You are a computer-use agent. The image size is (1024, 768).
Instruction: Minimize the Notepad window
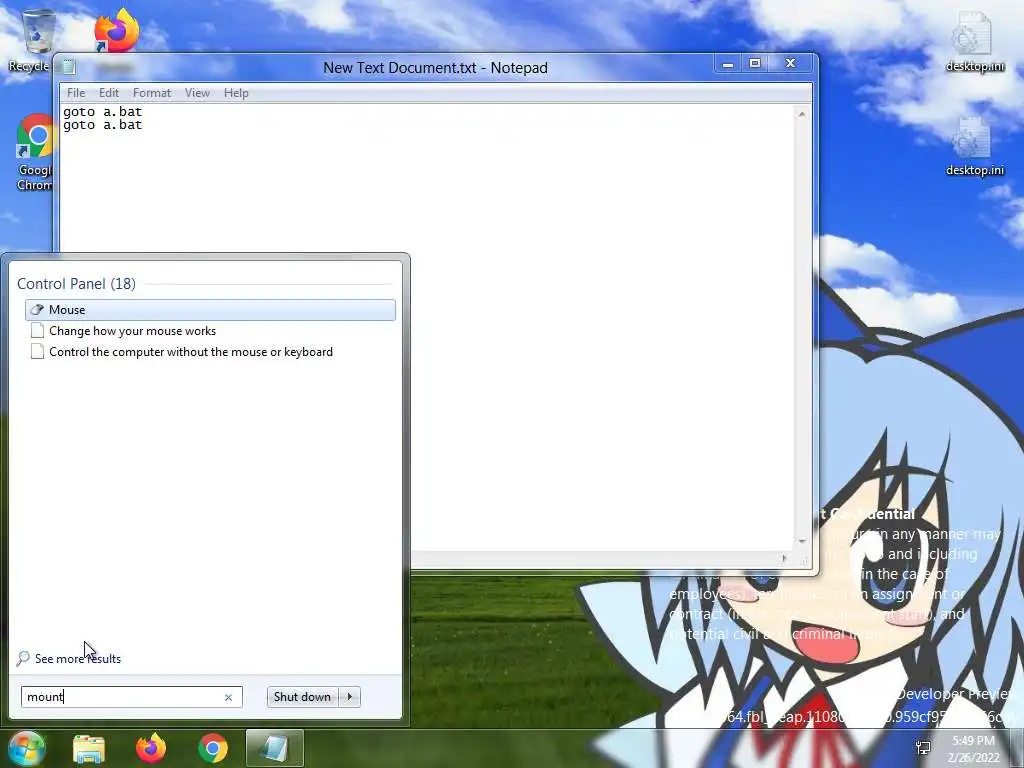coord(728,63)
